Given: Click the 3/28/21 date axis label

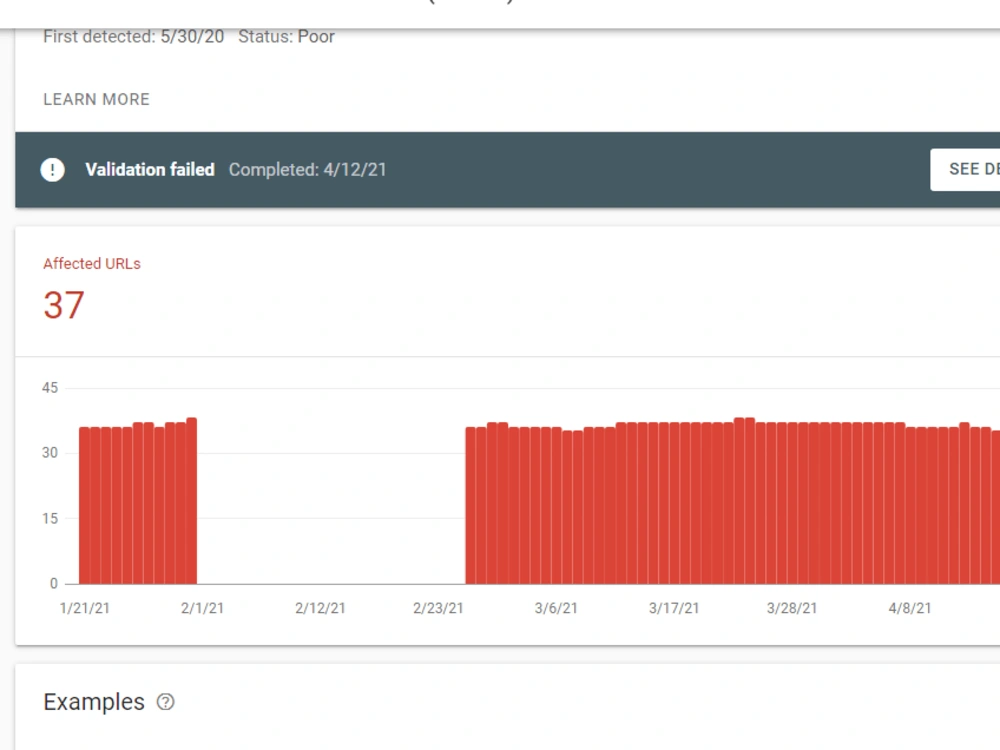Looking at the screenshot, I should (x=791, y=608).
